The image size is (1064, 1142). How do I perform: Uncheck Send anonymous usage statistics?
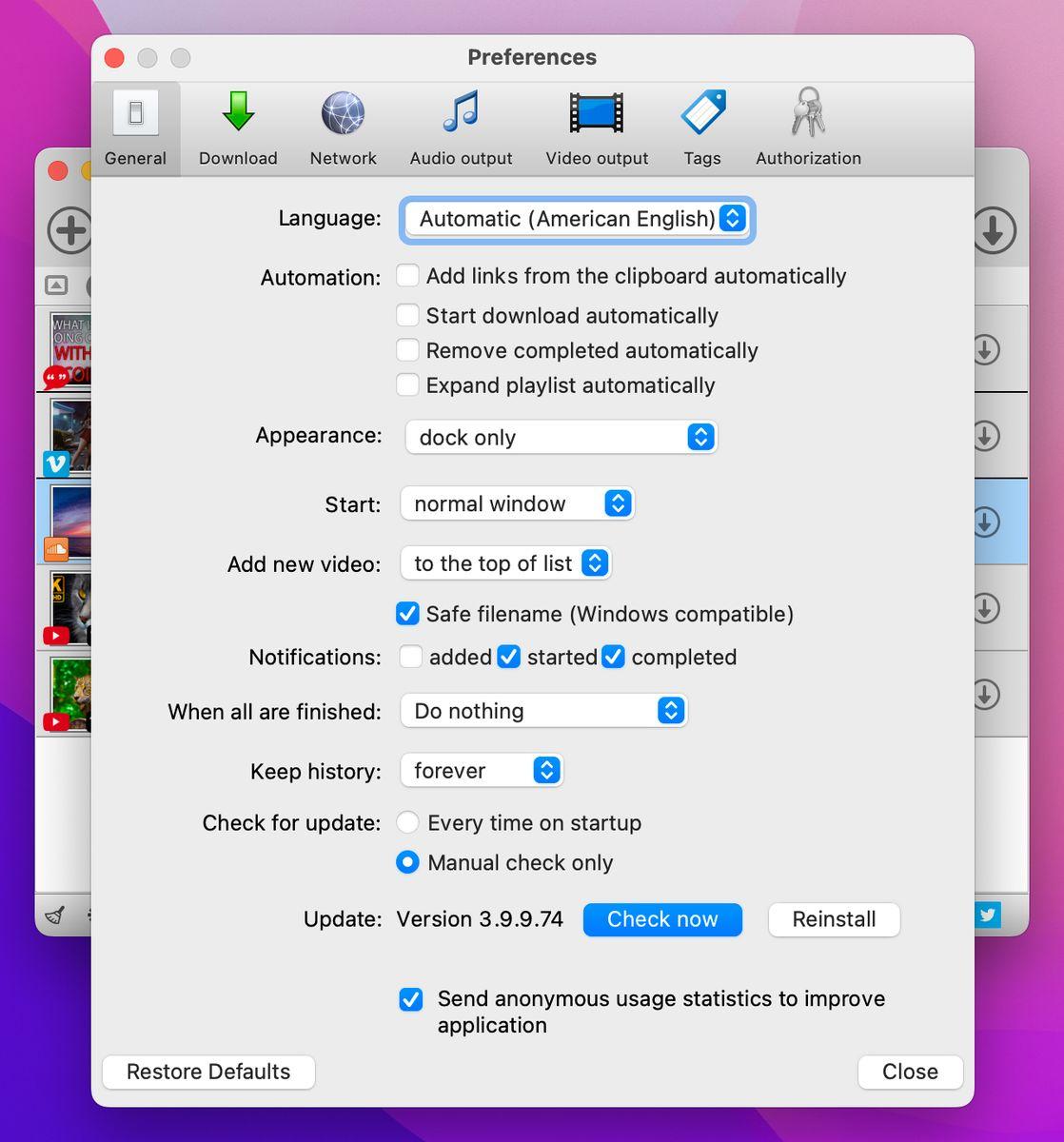411,999
